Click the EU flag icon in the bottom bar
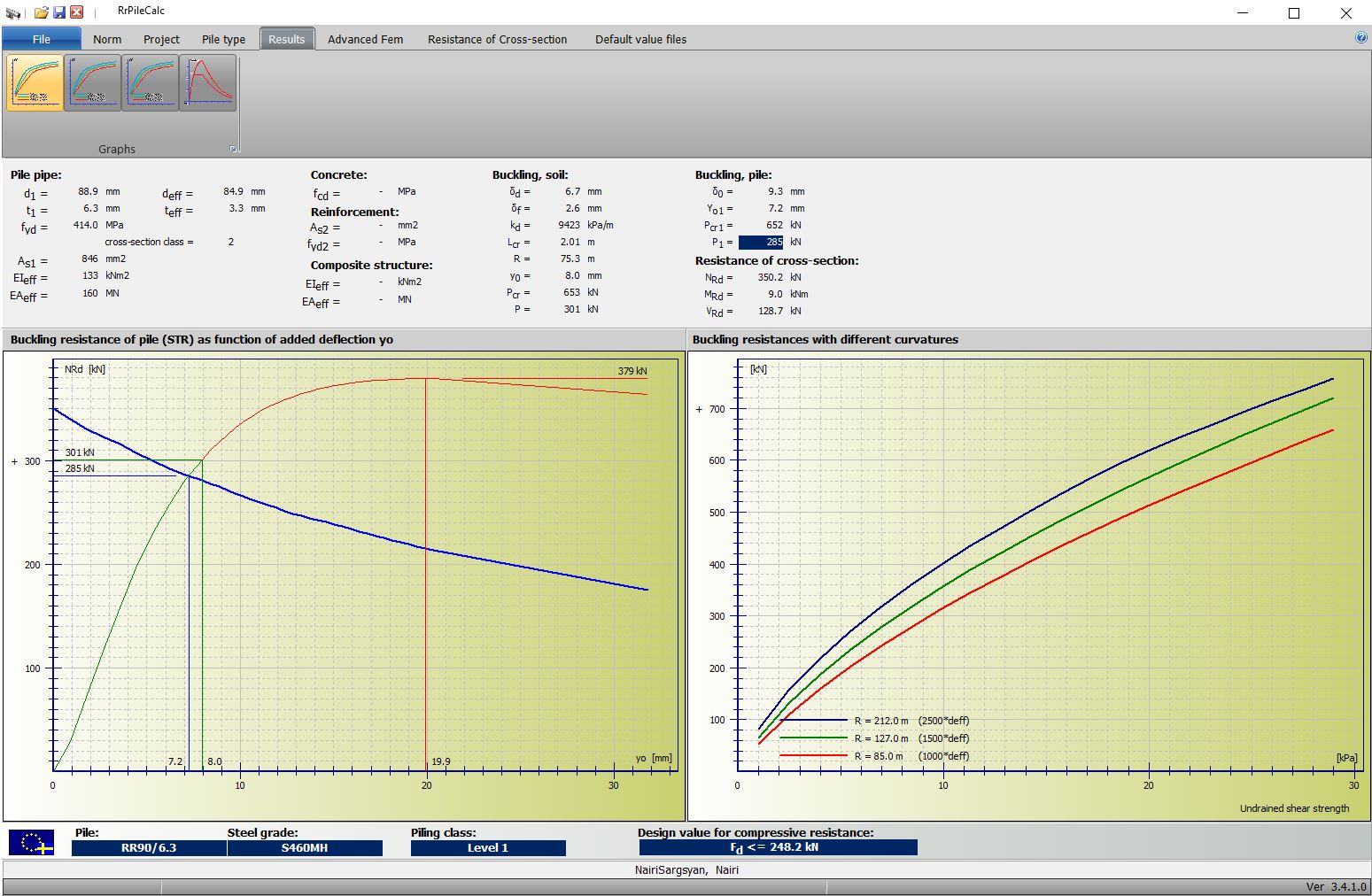The width and height of the screenshot is (1372, 896). 32,842
